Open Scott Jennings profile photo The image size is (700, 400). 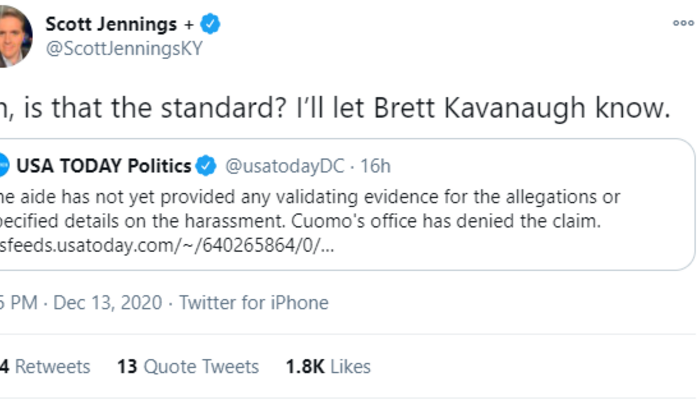click(14, 36)
